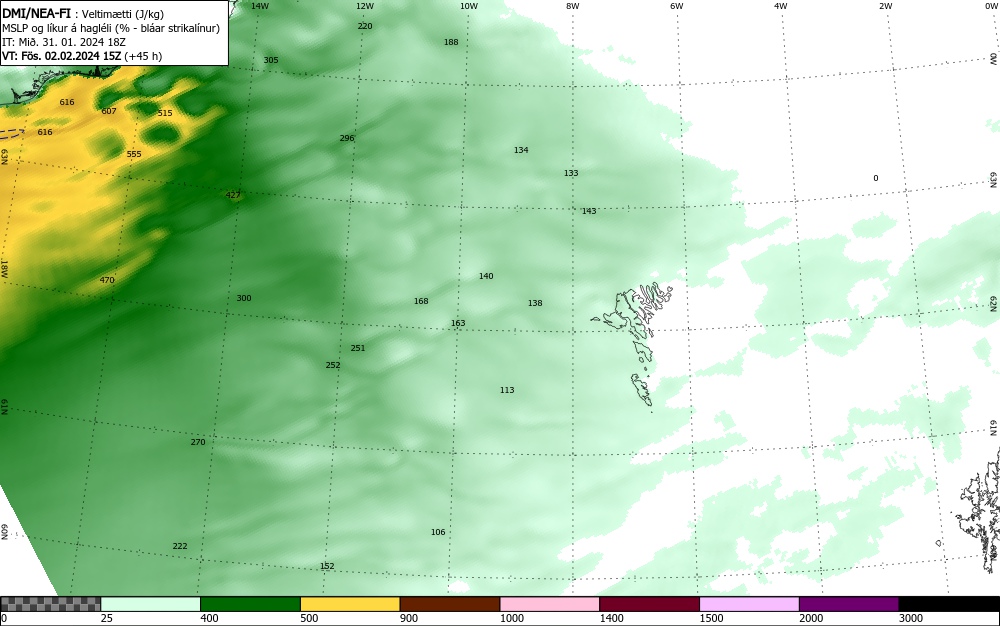Select the map value 555

[134, 154]
